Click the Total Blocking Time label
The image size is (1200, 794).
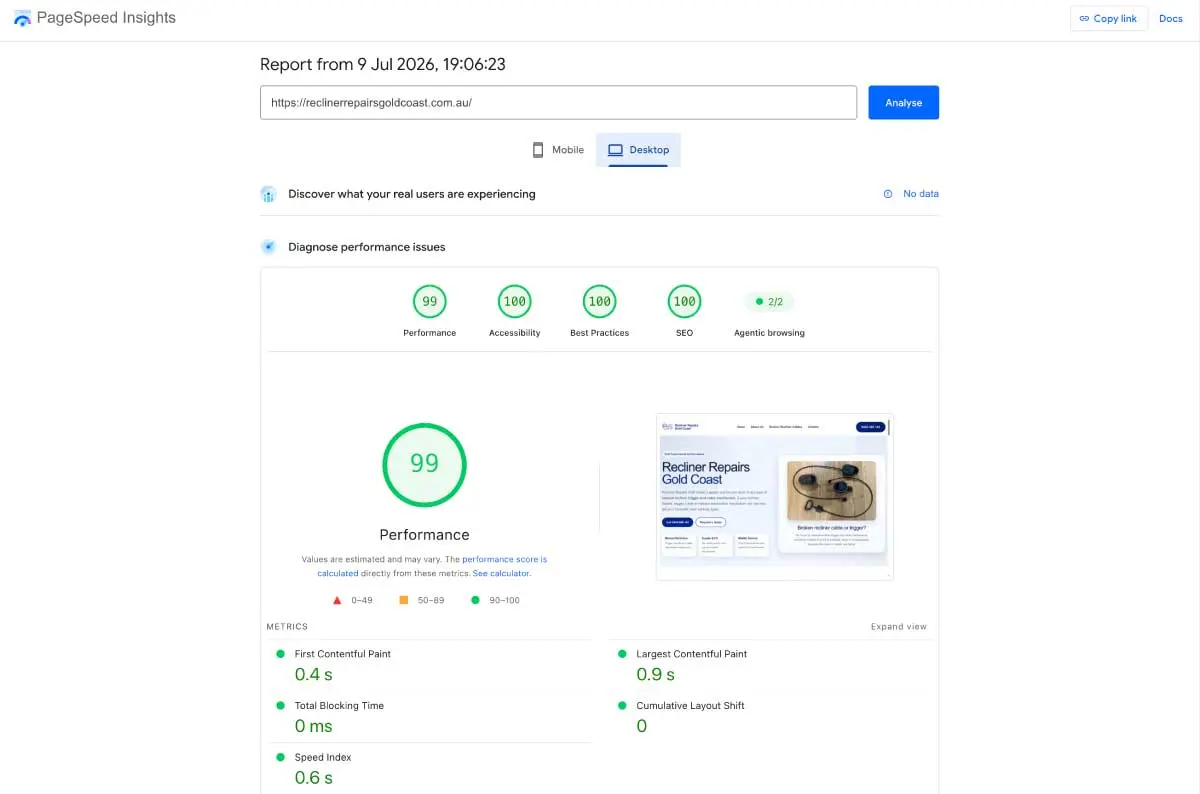point(339,706)
